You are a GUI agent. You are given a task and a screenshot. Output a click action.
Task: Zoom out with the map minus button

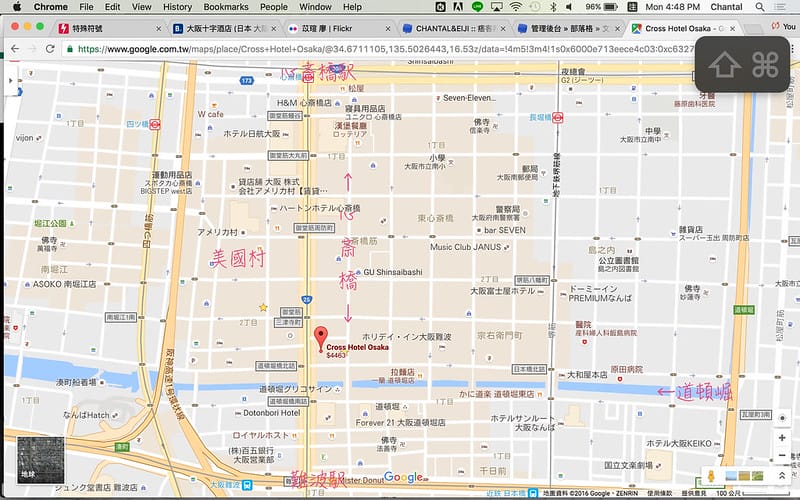tap(782, 455)
